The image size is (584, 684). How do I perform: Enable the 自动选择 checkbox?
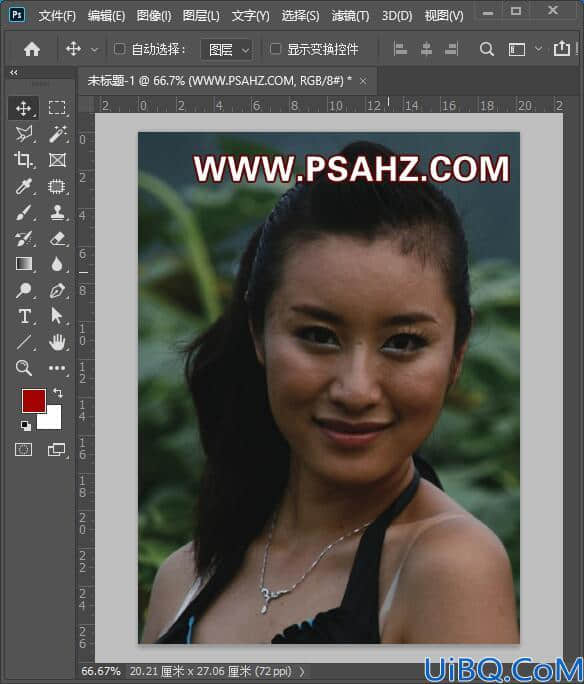click(119, 48)
